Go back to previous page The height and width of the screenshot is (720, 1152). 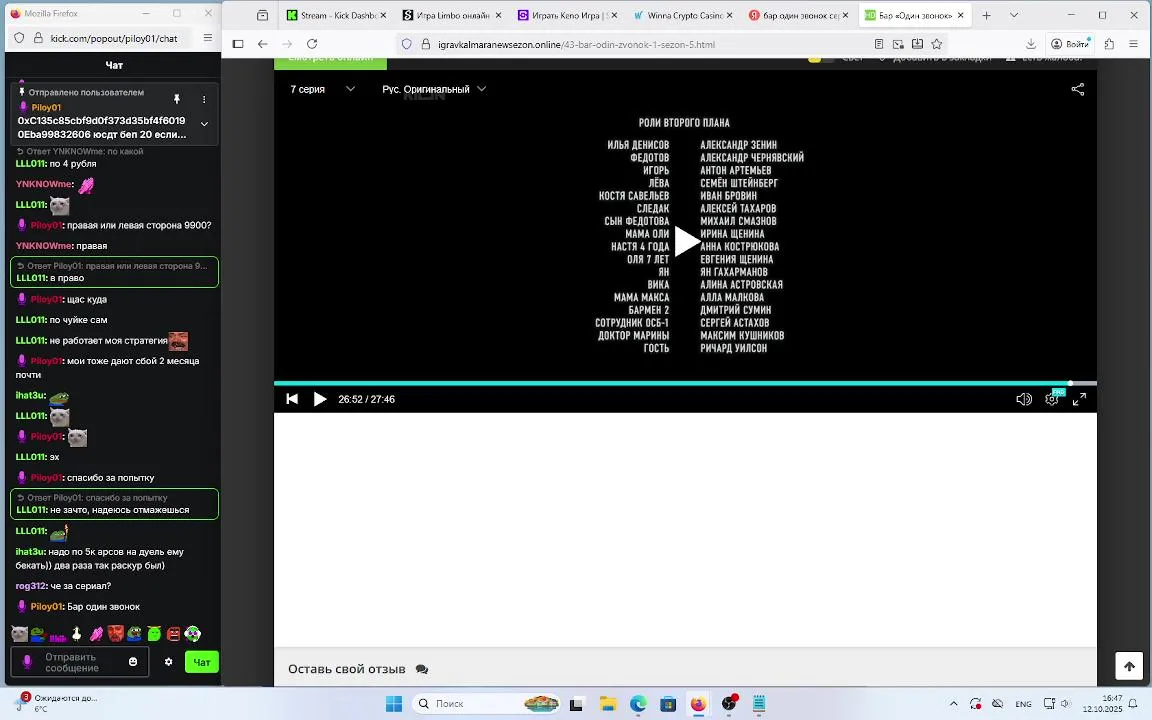tap(262, 44)
